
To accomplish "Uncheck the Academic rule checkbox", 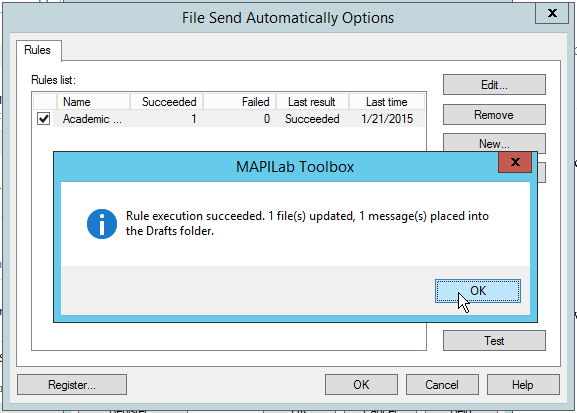I will (x=43, y=119).
